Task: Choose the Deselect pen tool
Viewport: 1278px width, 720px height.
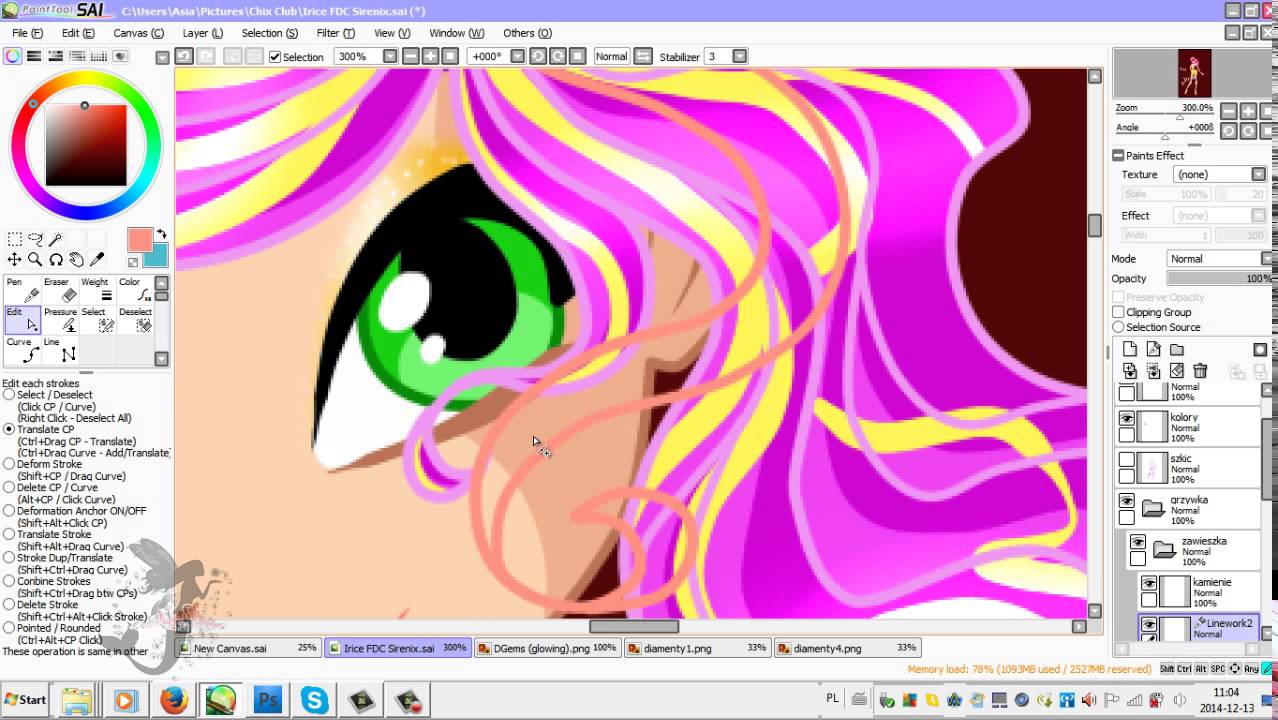Action: (x=134, y=320)
